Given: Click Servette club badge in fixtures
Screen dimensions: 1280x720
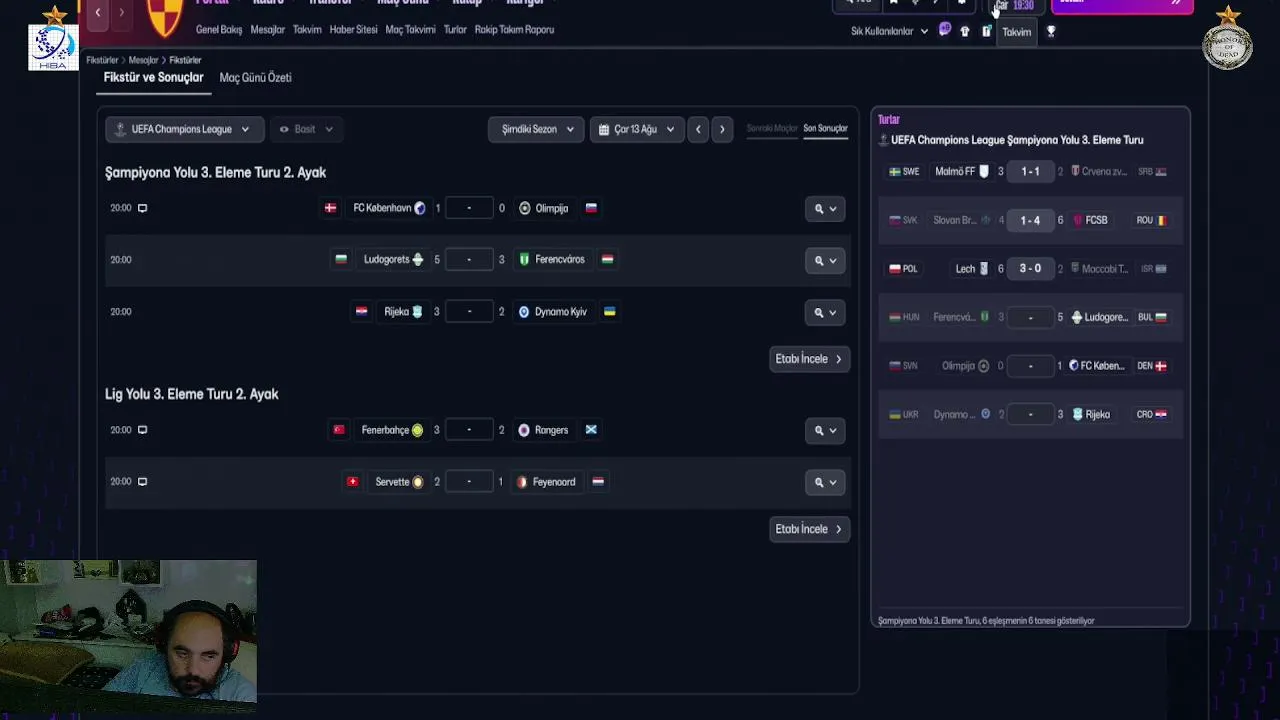Looking at the screenshot, I should point(418,481).
